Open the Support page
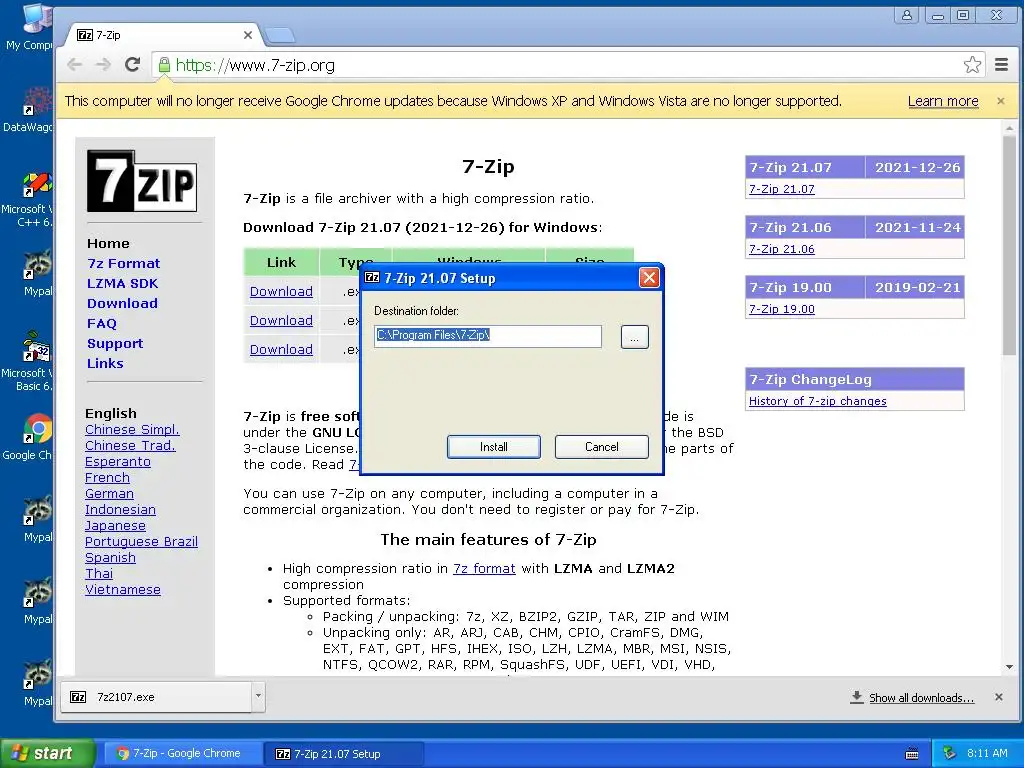1024x768 pixels. point(115,344)
